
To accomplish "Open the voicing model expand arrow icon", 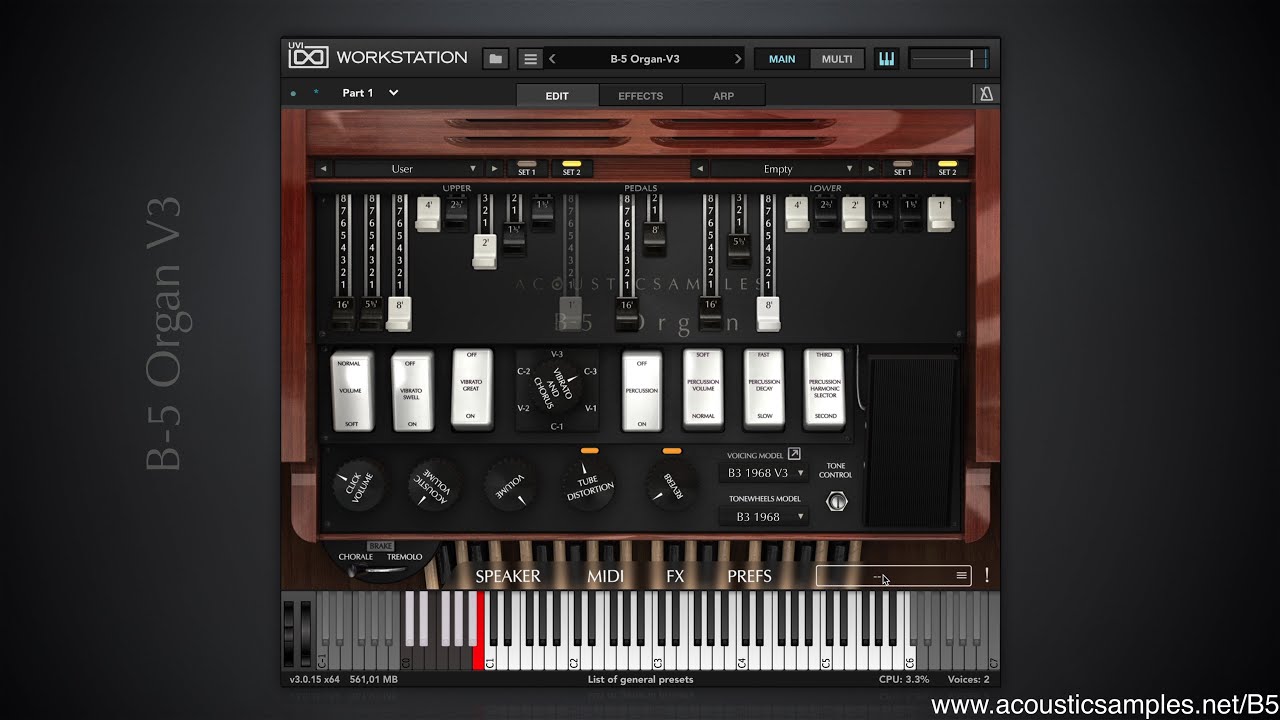I will coord(794,454).
